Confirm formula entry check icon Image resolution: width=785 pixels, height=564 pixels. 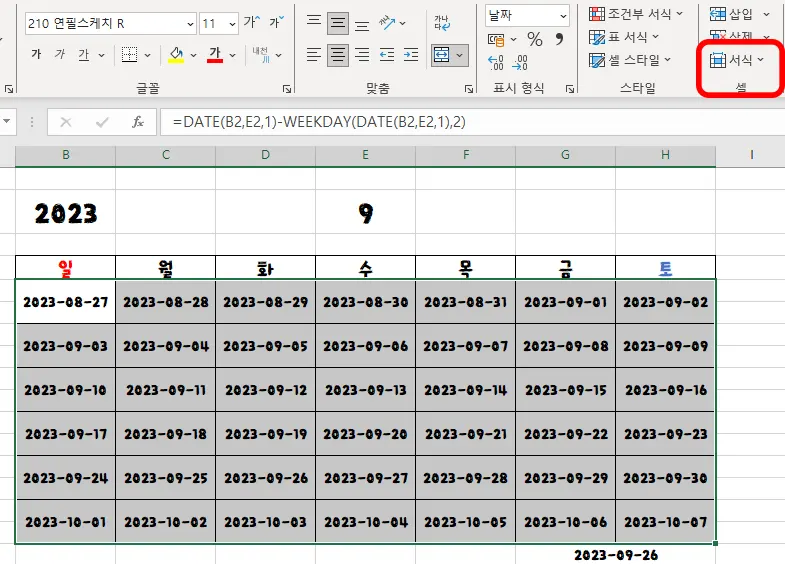coord(102,122)
